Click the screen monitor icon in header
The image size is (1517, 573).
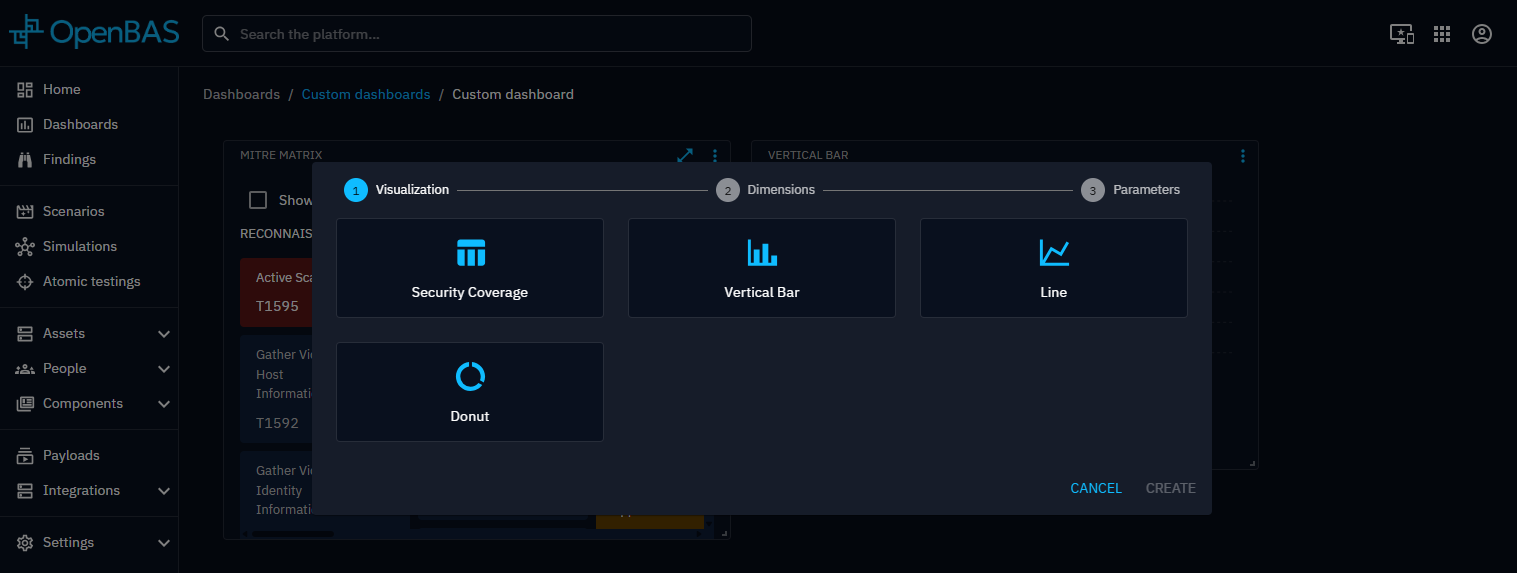(x=1401, y=34)
